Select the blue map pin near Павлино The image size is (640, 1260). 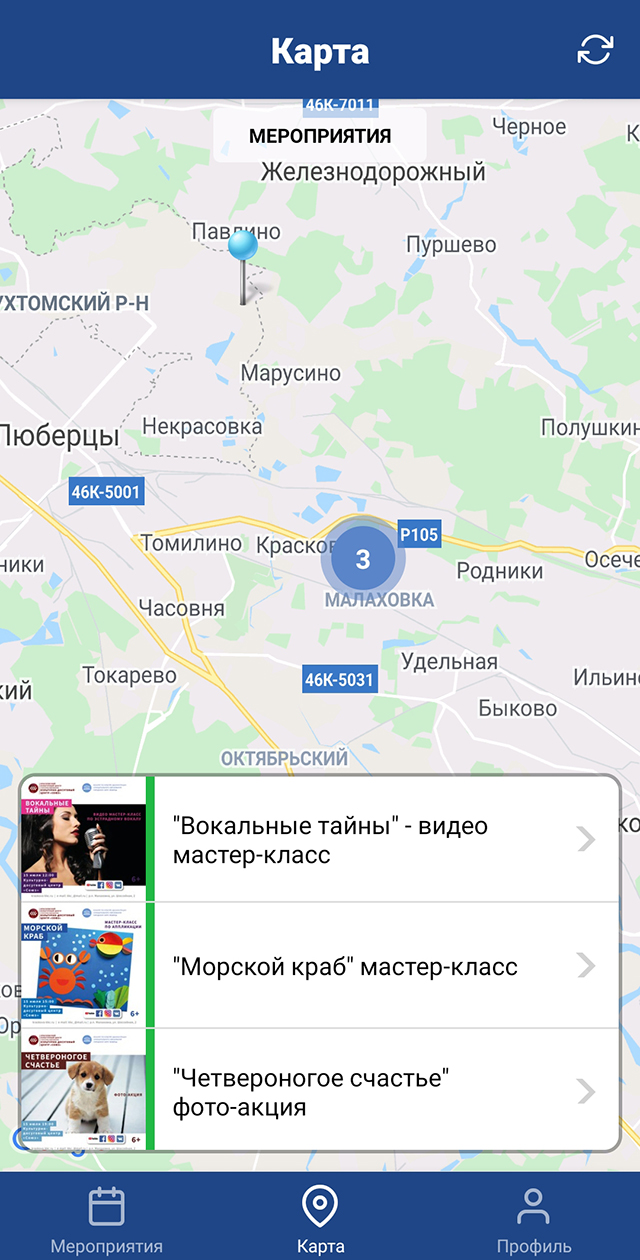click(x=243, y=265)
